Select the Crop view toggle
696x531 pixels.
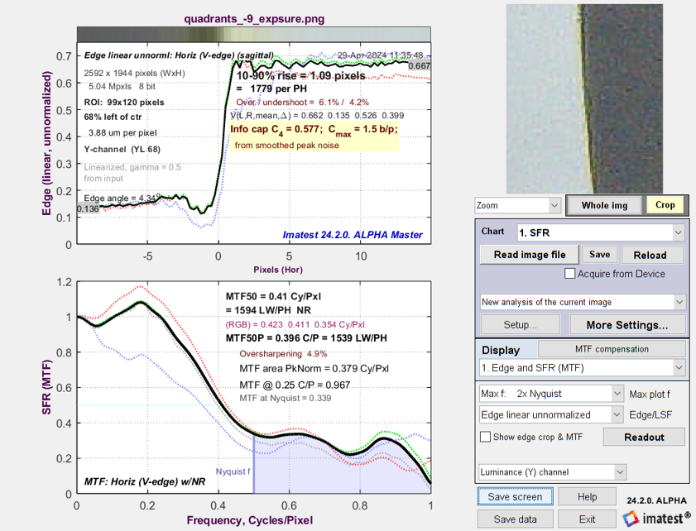pyautogui.click(x=662, y=205)
